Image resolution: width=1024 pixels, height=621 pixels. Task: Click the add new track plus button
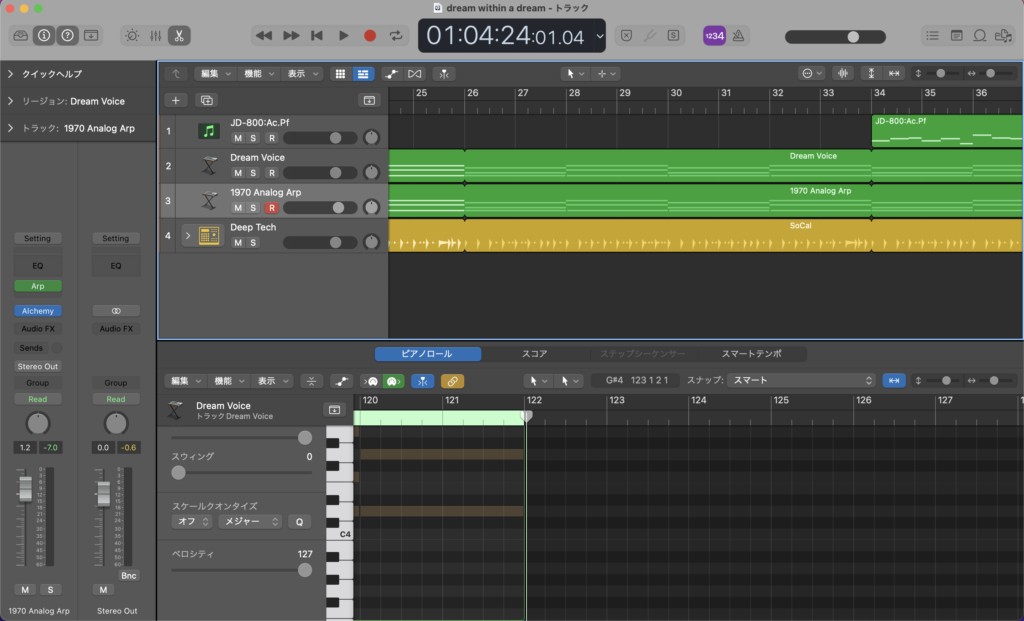(x=176, y=100)
